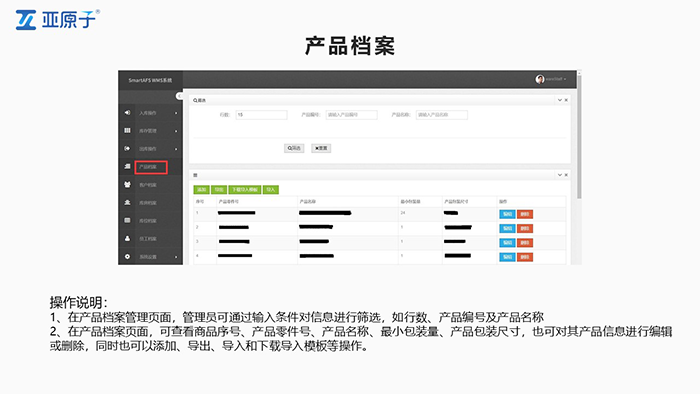The height and width of the screenshot is (394, 700).
Task: Open the 出库操作 menu
Action: coord(148,149)
